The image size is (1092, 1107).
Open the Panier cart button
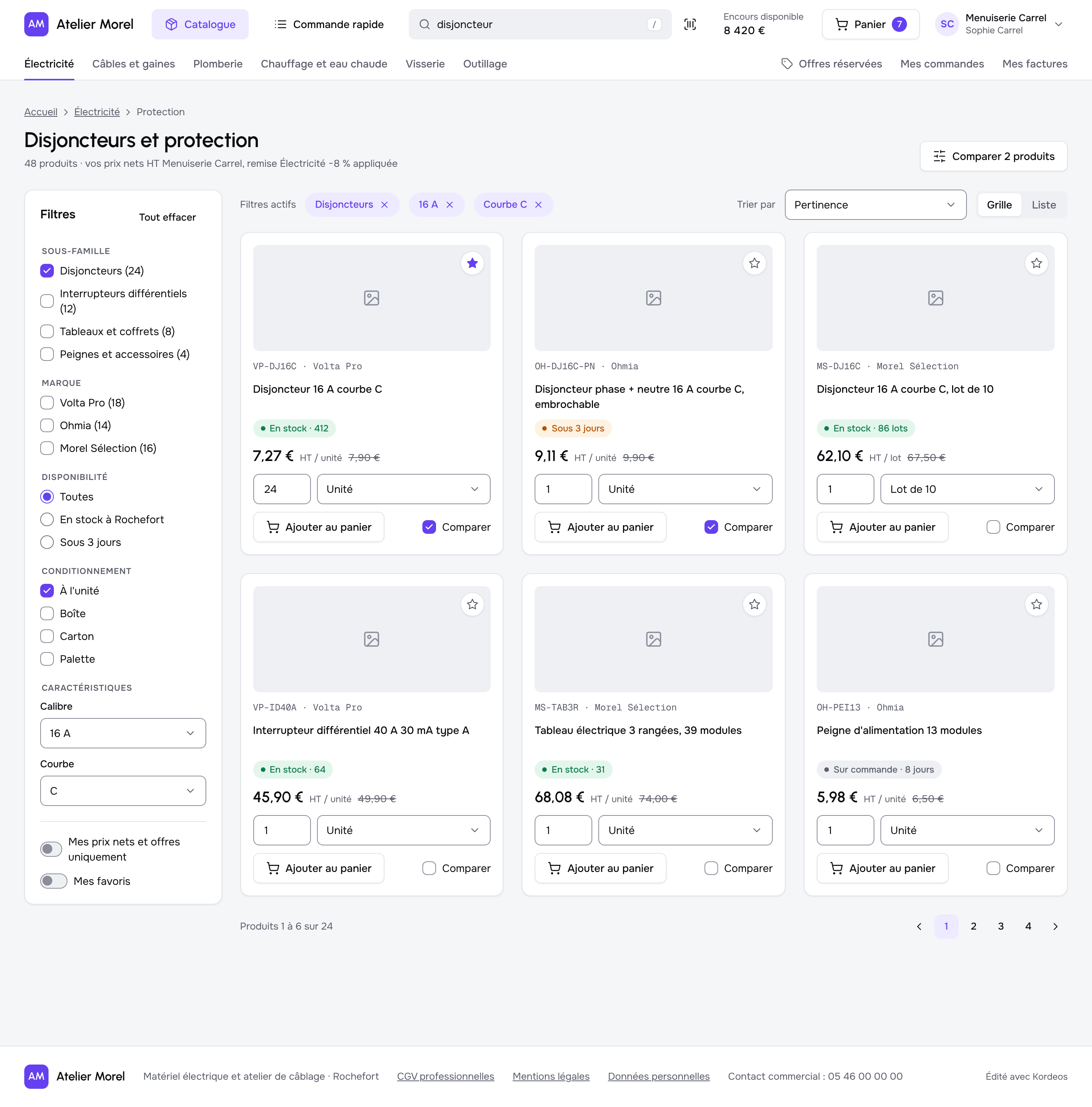coord(870,24)
